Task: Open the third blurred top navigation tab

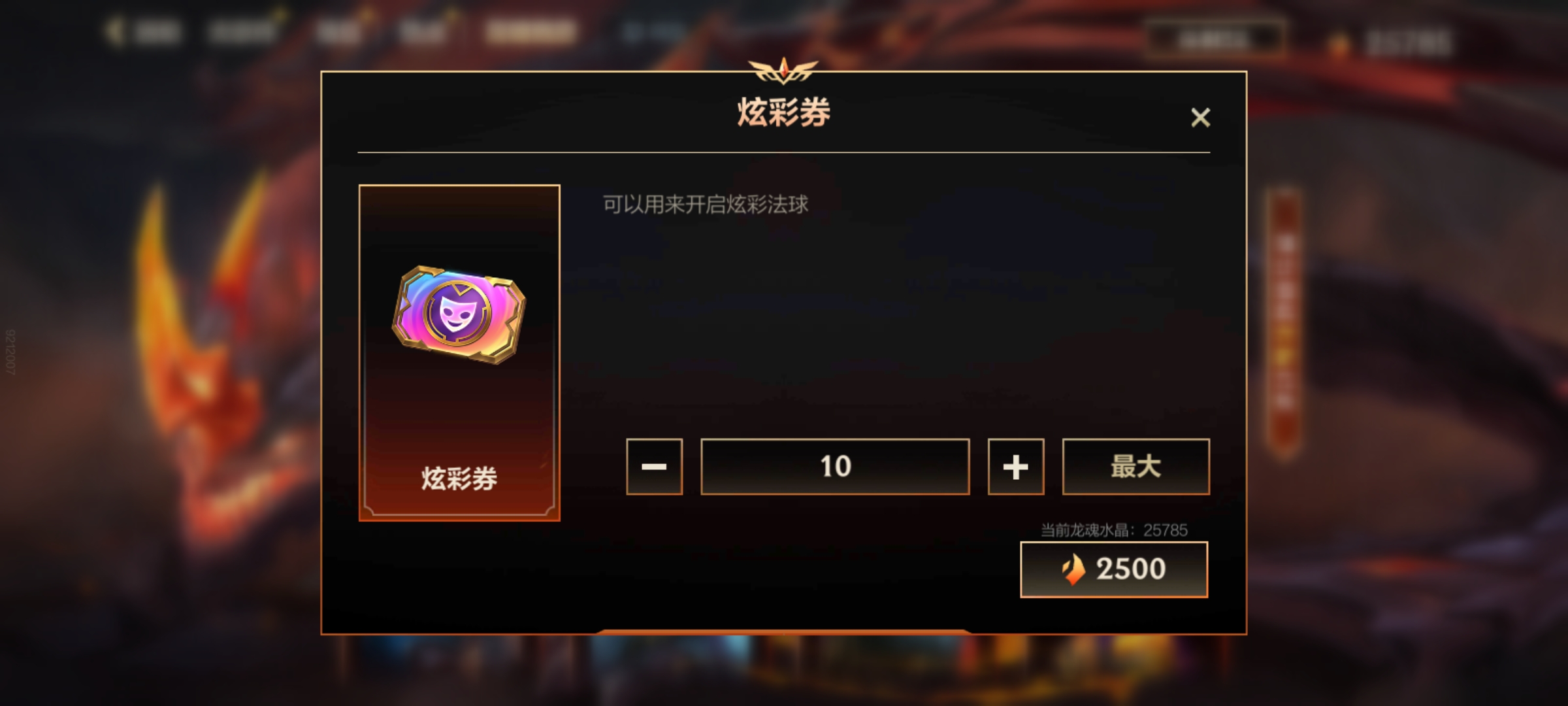Action: [x=338, y=31]
